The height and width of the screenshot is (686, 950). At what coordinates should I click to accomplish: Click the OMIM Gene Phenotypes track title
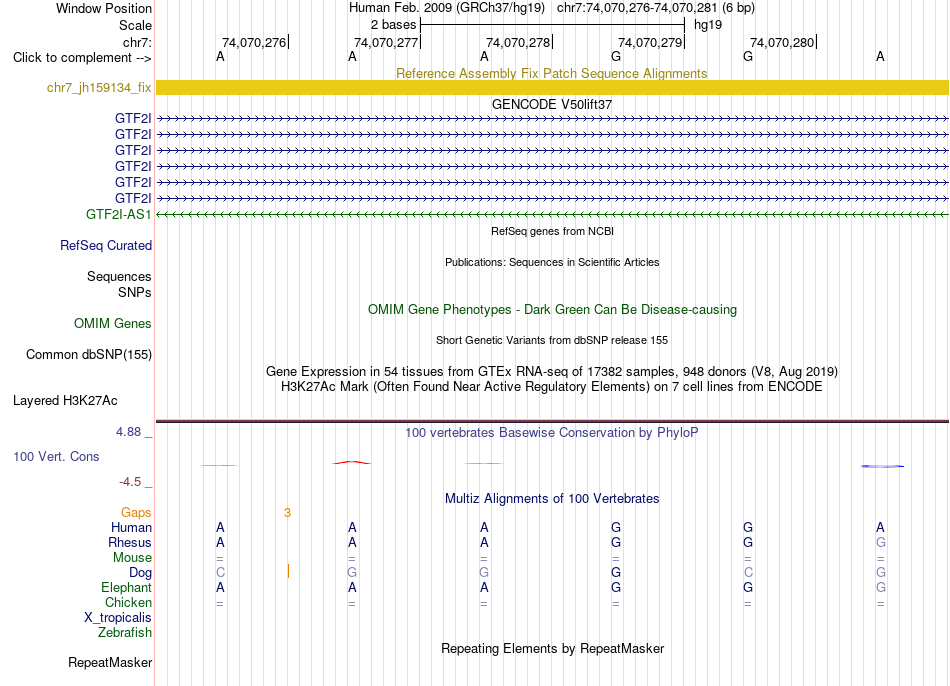click(552, 309)
